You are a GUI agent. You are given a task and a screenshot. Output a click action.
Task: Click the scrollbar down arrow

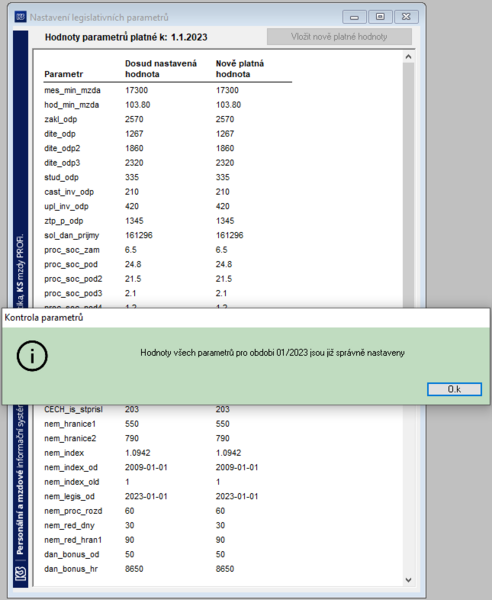408,580
